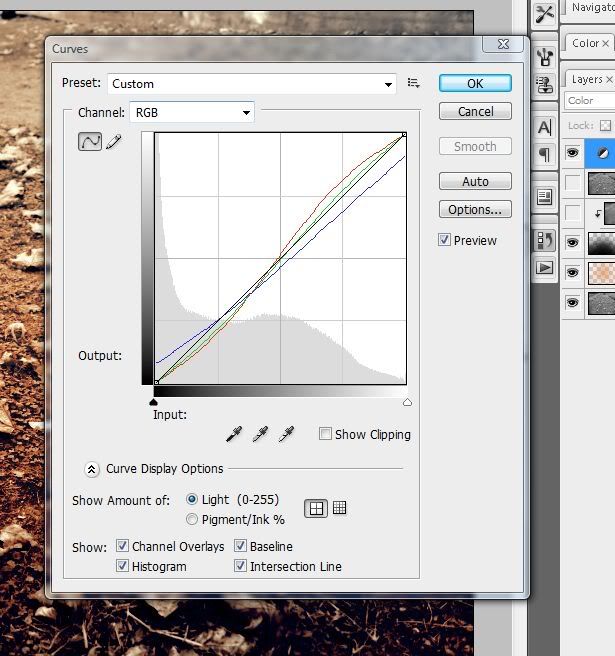Show the second layer via visibility box

point(572,182)
